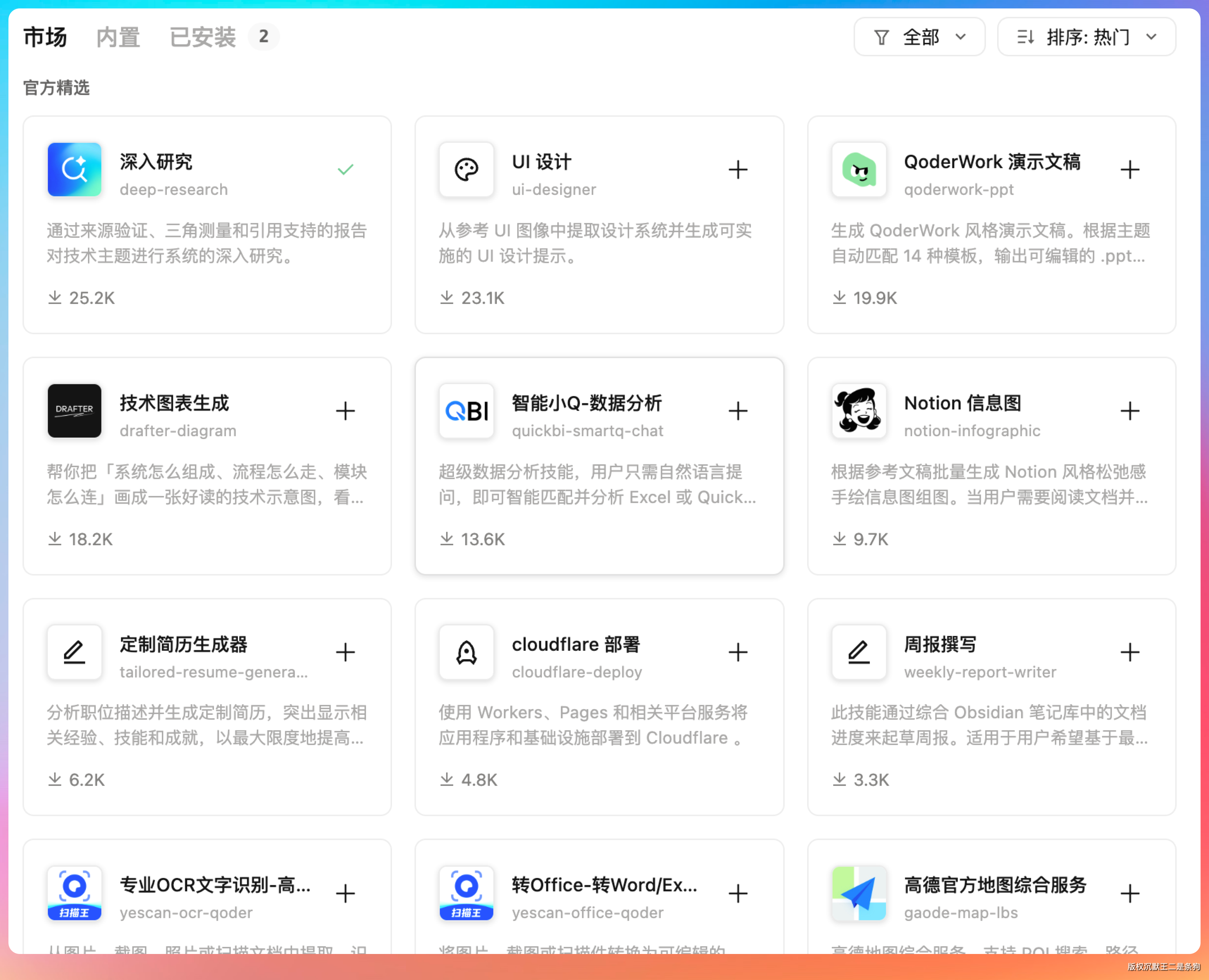Click the QoderWork 演示文稿 title
Viewport: 1209px width, 980px height.
(992, 161)
